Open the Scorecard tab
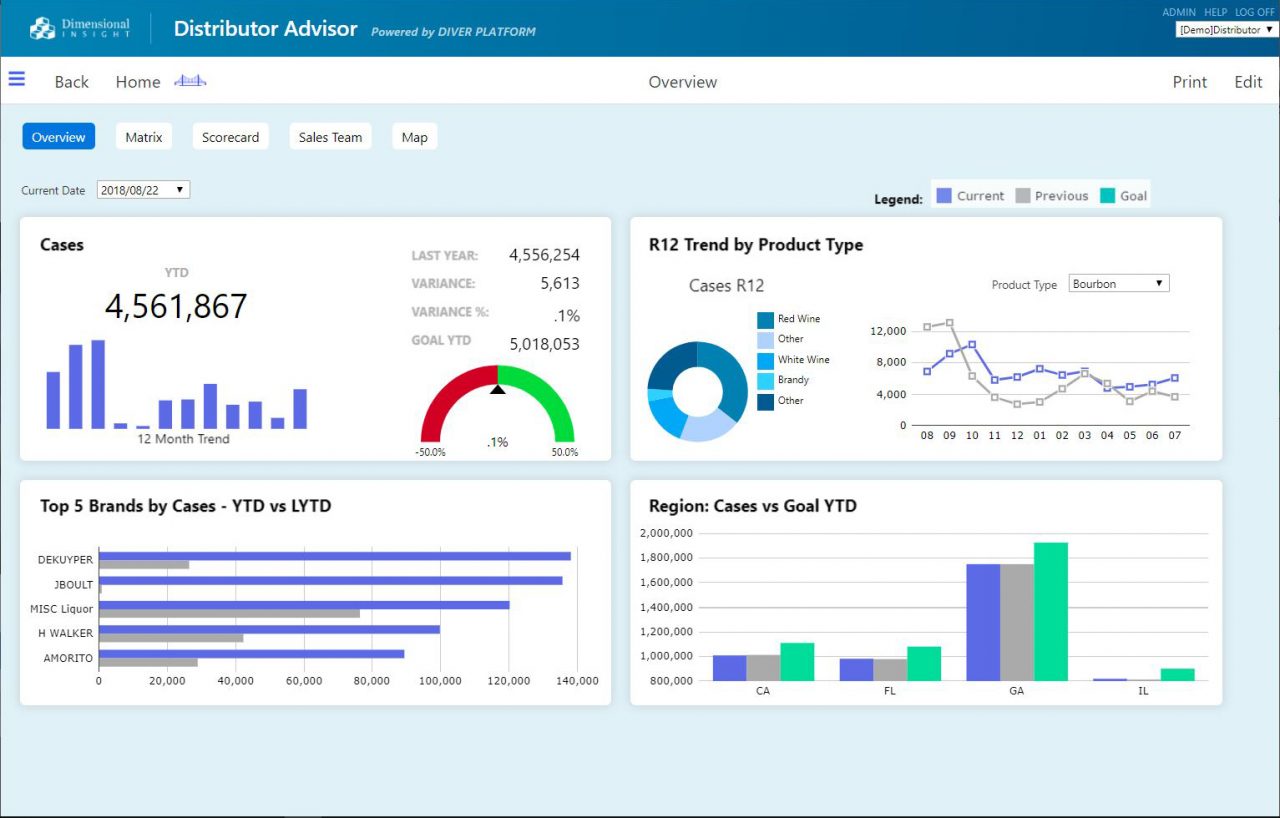 coord(230,137)
